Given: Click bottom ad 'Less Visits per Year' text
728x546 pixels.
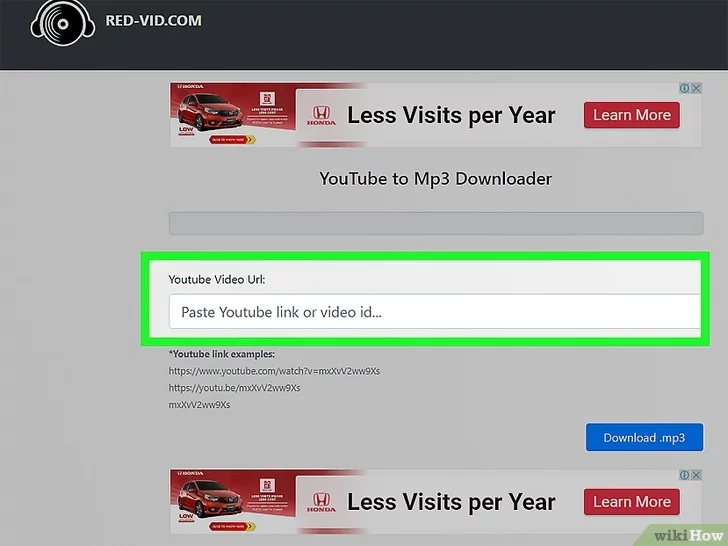Looking at the screenshot, I should [x=451, y=502].
